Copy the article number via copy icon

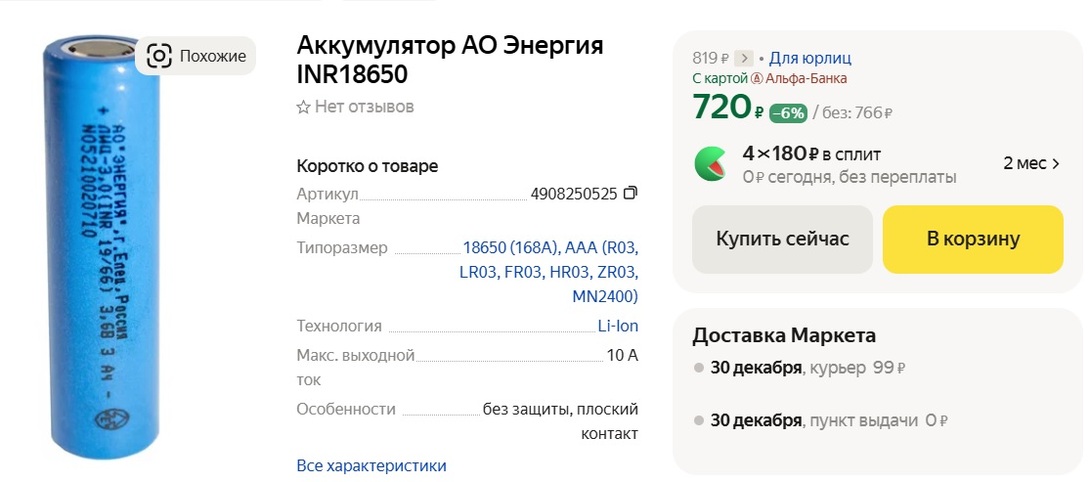coord(630,193)
